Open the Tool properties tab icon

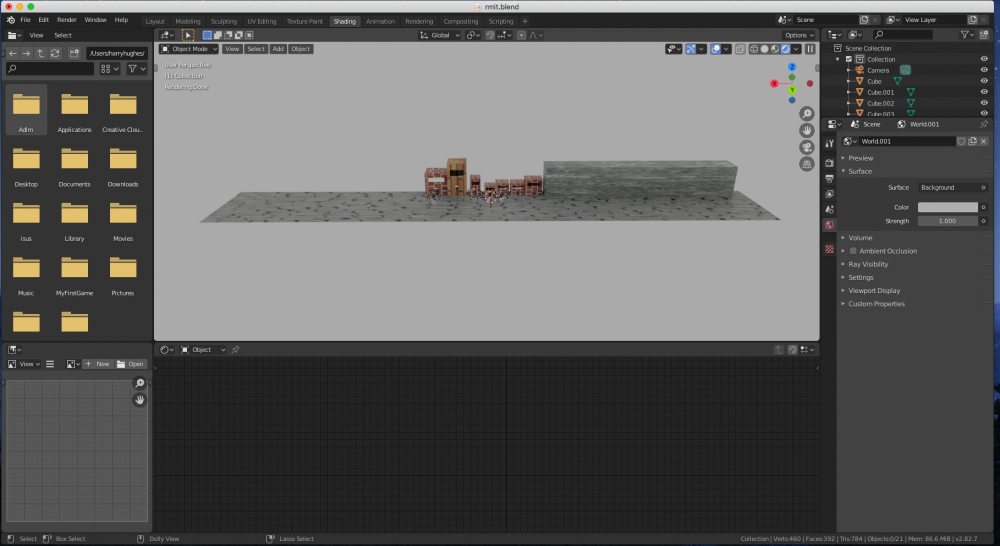(x=829, y=144)
